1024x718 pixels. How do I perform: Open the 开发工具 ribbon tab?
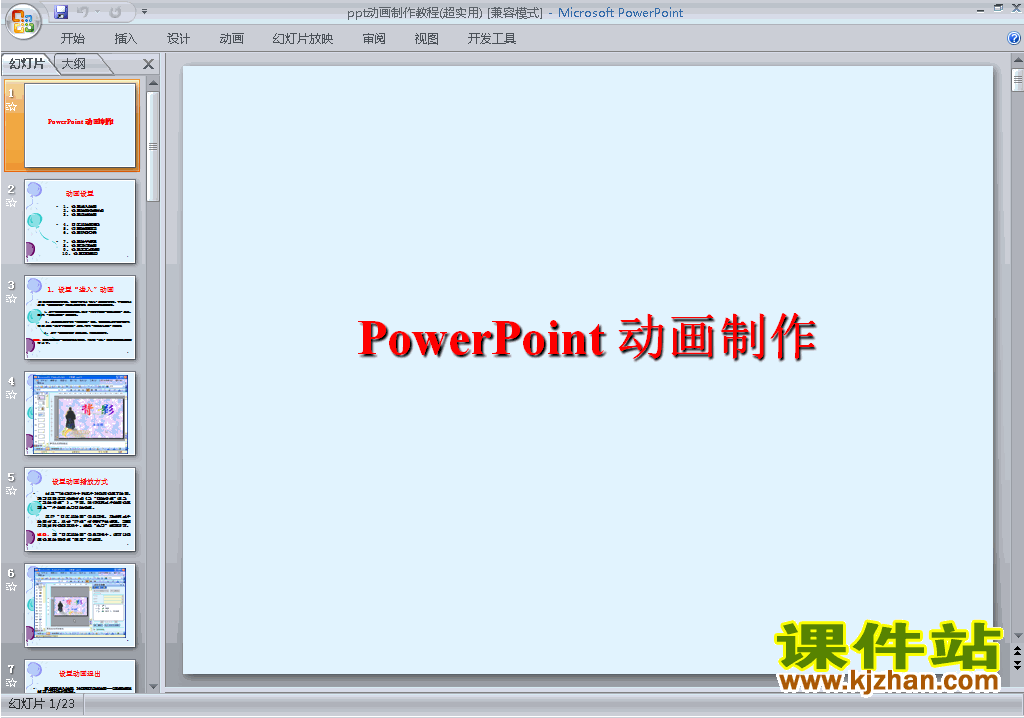pyautogui.click(x=492, y=39)
